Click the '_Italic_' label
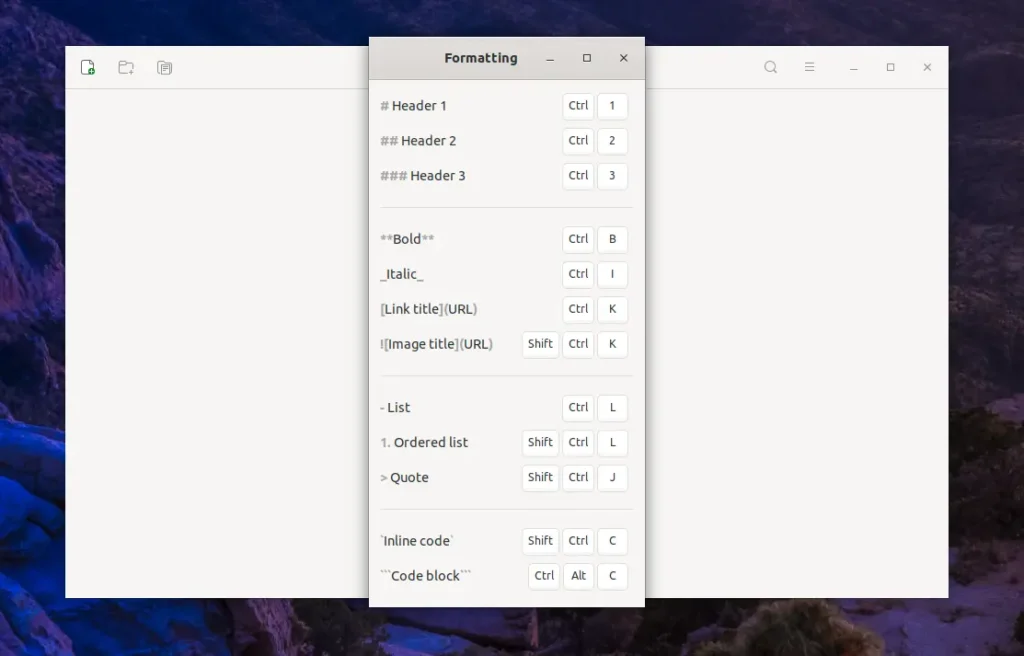 [402, 274]
